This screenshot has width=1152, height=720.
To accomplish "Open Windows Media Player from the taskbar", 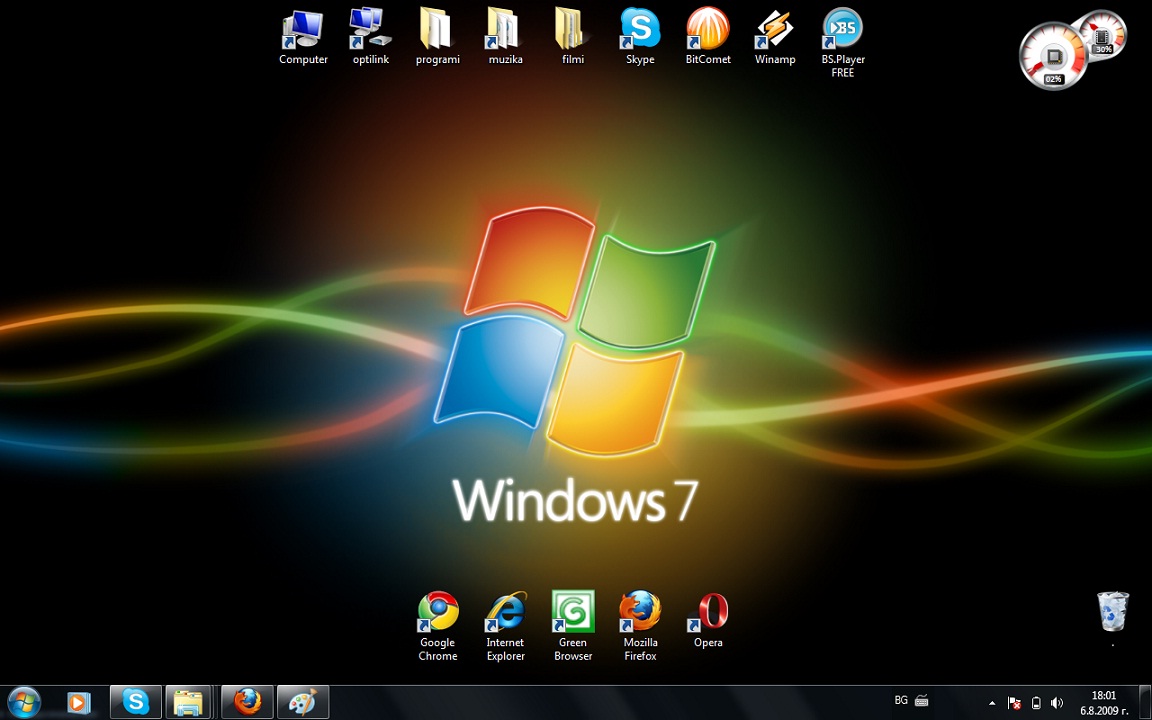I will [78, 703].
